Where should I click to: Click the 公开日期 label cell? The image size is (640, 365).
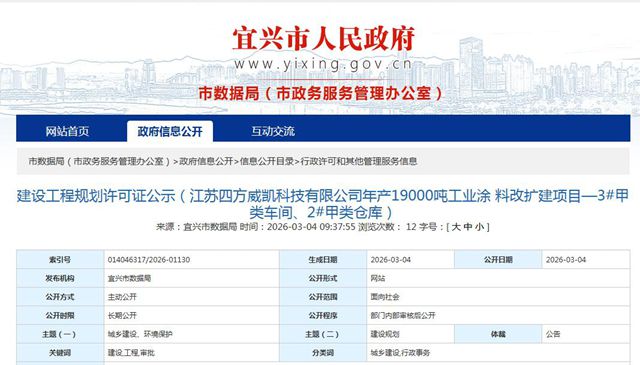point(498,260)
